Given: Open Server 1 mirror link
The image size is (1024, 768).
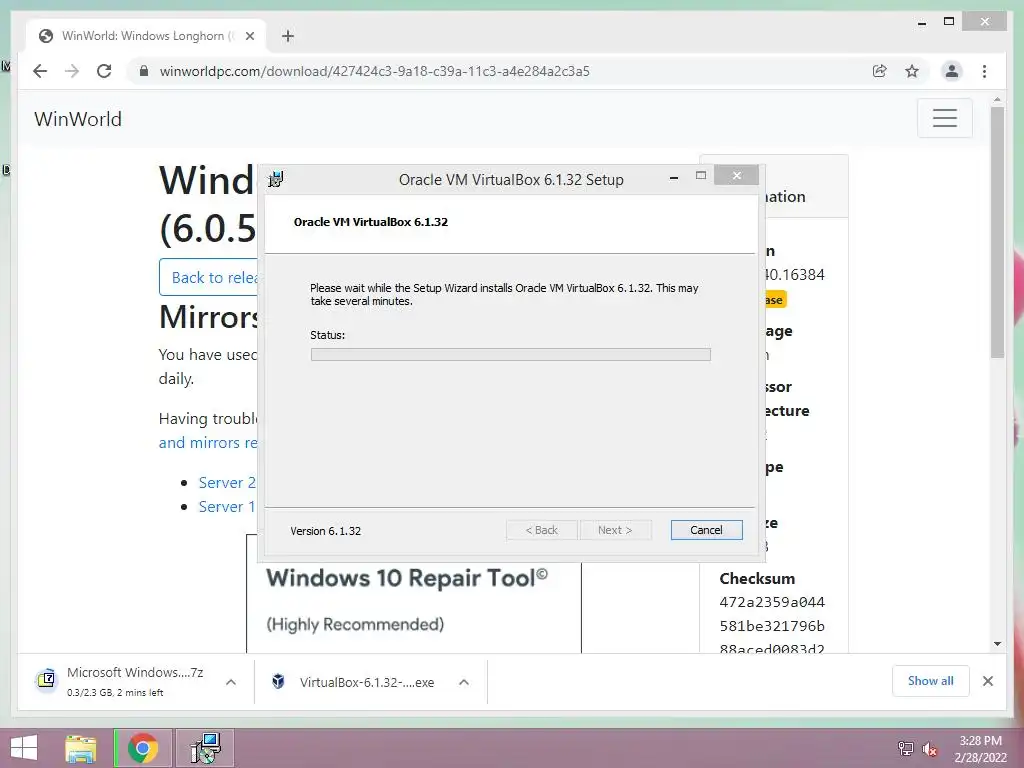Looking at the screenshot, I should point(227,507).
